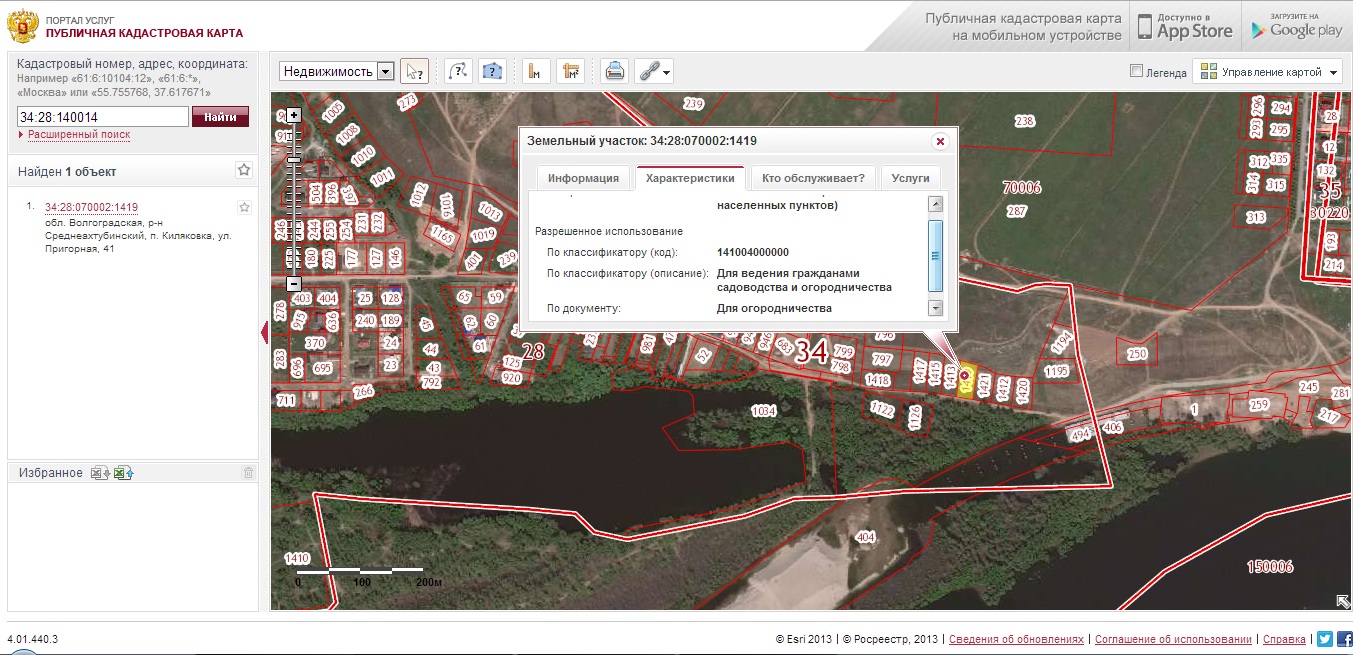
Task: Open the link tool dropdown
Action: click(654, 71)
